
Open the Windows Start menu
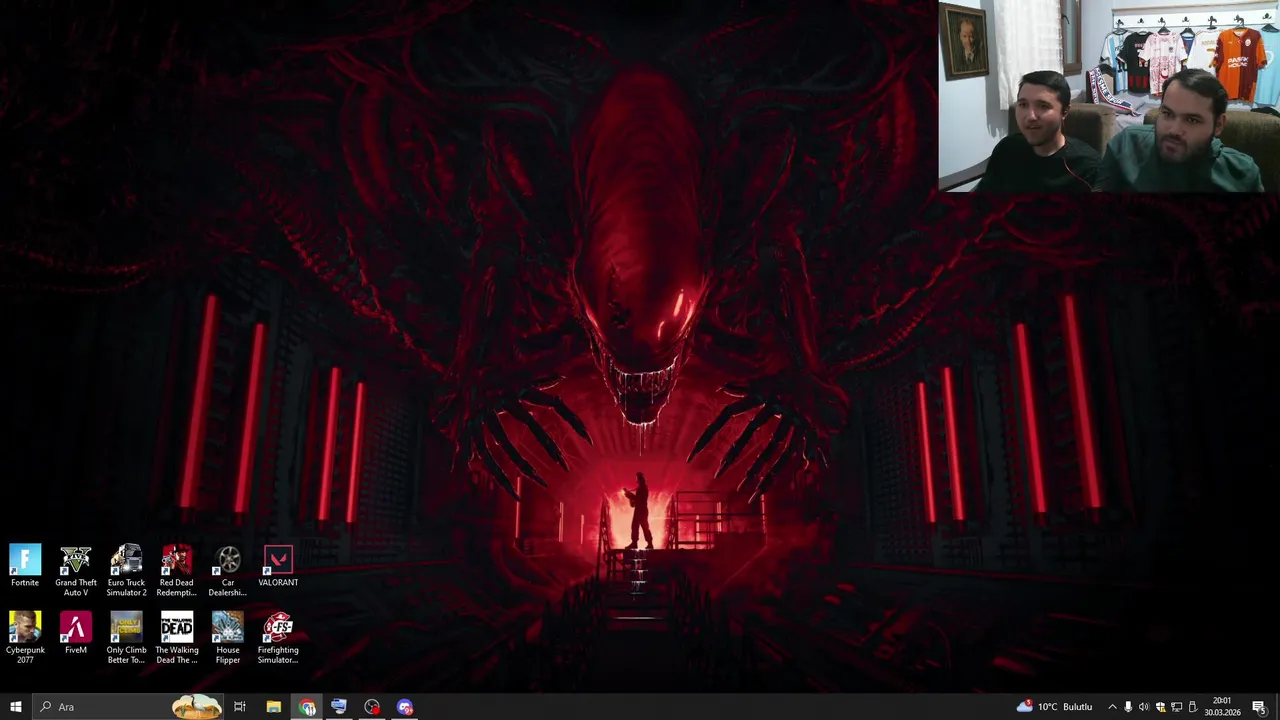click(15, 707)
